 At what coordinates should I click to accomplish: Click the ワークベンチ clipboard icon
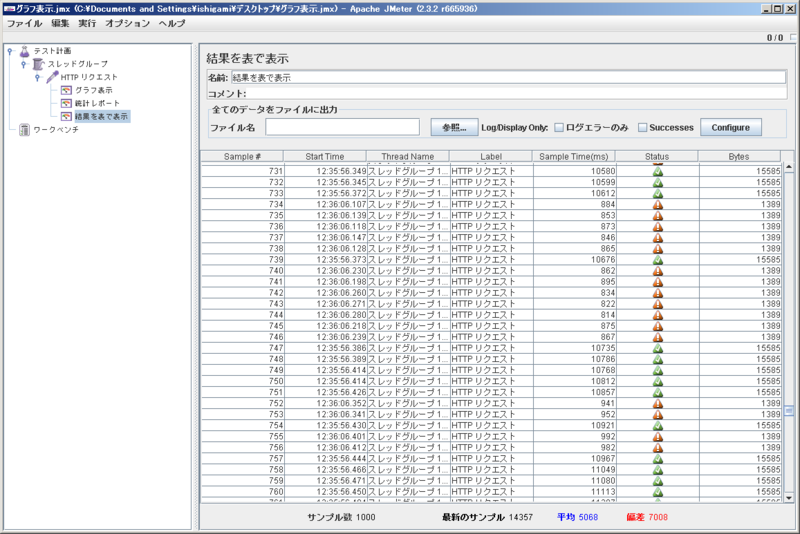[24, 130]
